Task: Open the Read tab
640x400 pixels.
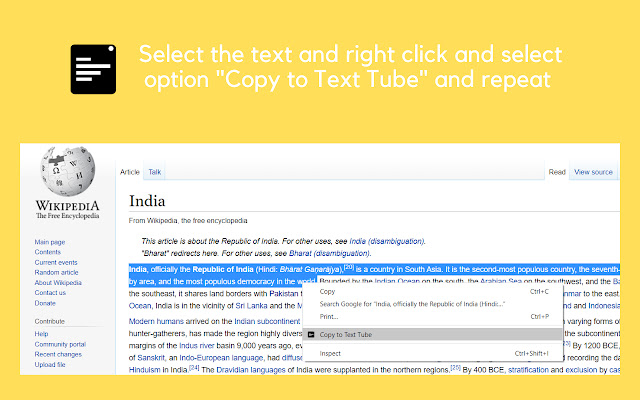Action: click(557, 172)
